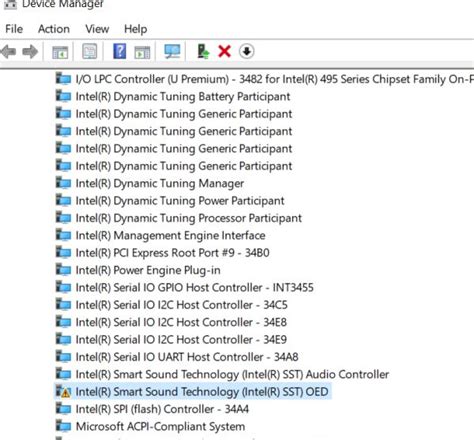The image size is (474, 440).
Task: Select Serial IO I2C Host Controller - 34C5
Action: coord(181,305)
